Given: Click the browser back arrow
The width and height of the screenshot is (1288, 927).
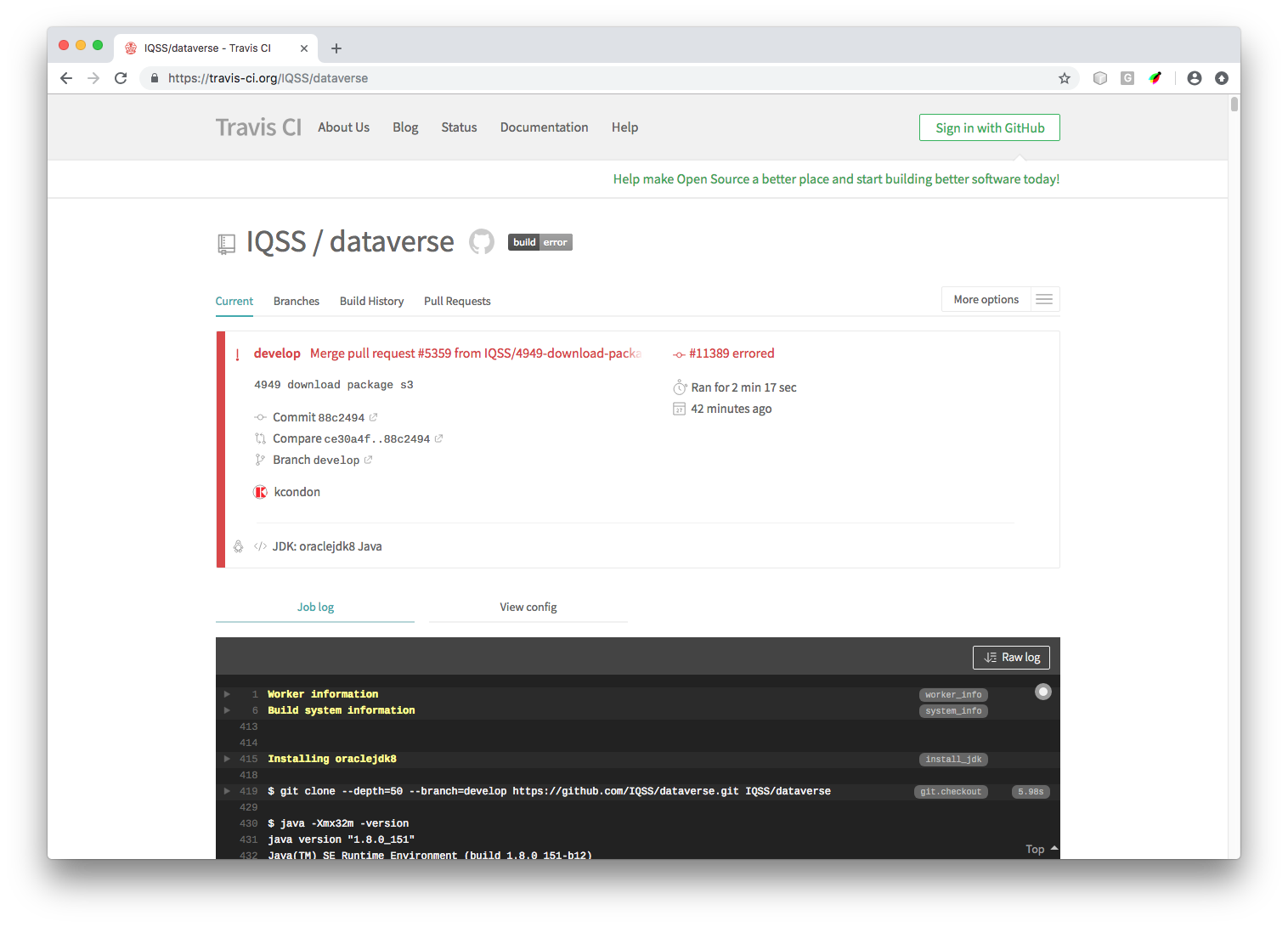Looking at the screenshot, I should click(66, 78).
